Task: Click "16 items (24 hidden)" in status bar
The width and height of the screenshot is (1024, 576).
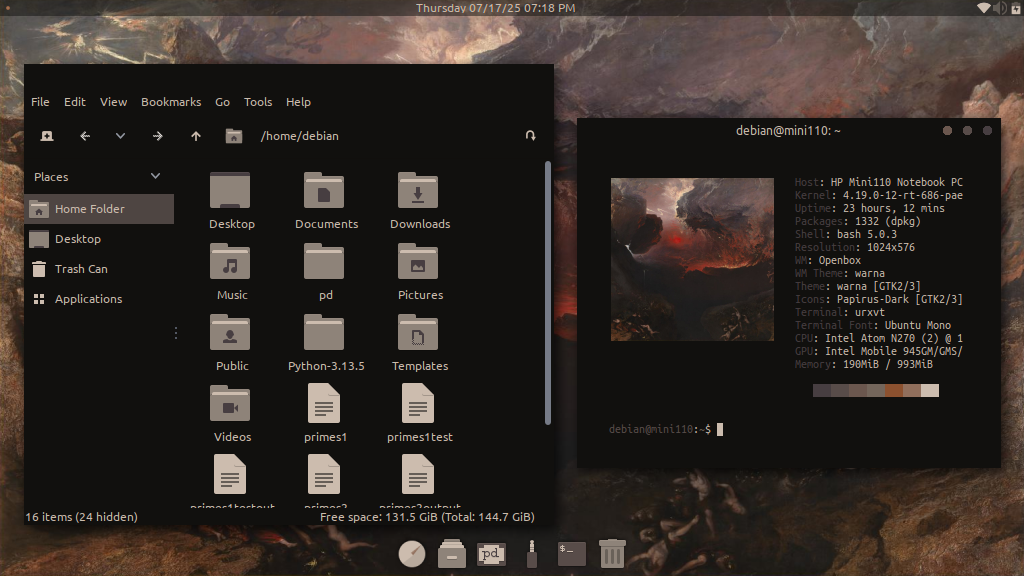Action: coord(82,517)
